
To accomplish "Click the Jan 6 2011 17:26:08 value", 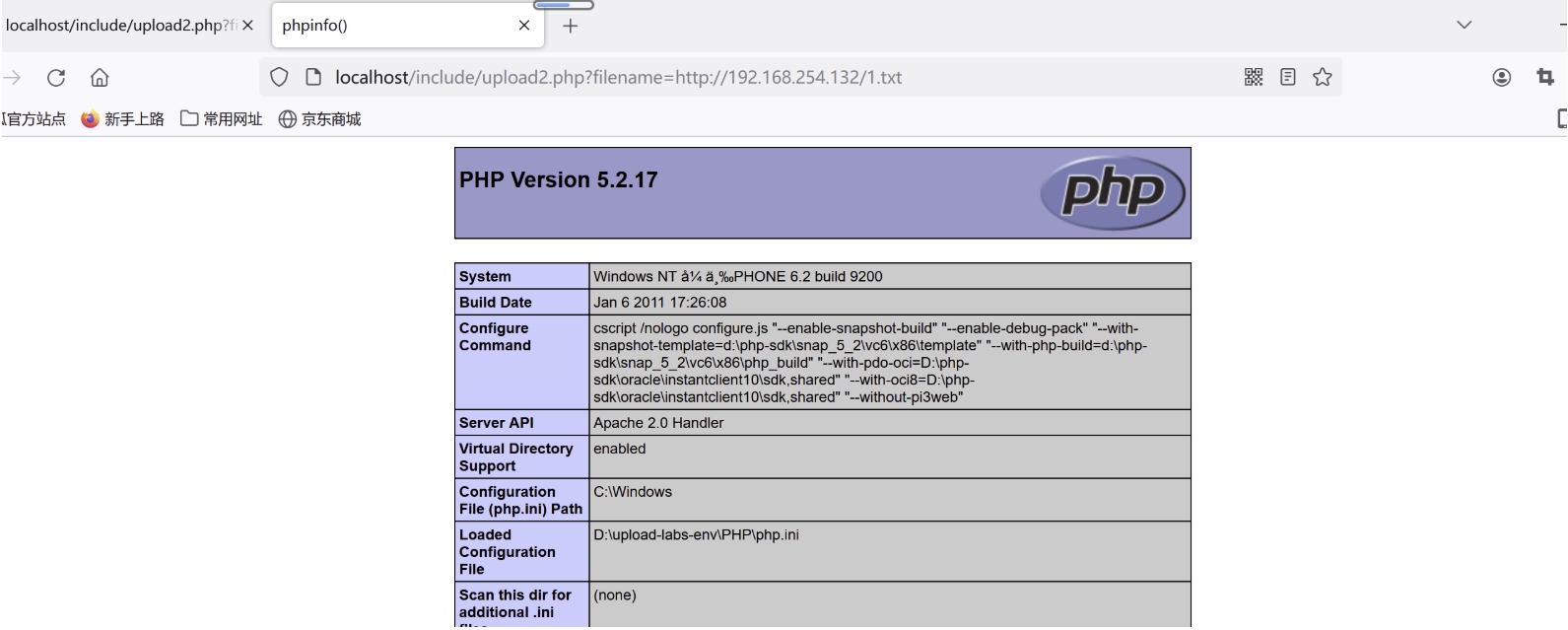I will coord(660,303).
